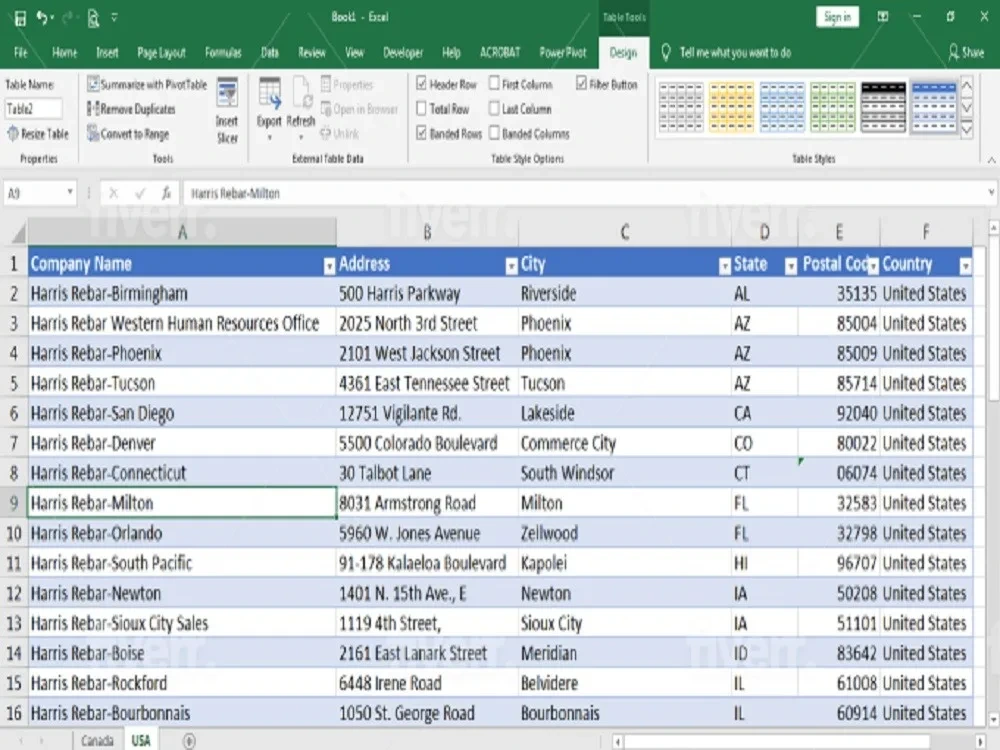Switch to the Home tab

(64, 52)
